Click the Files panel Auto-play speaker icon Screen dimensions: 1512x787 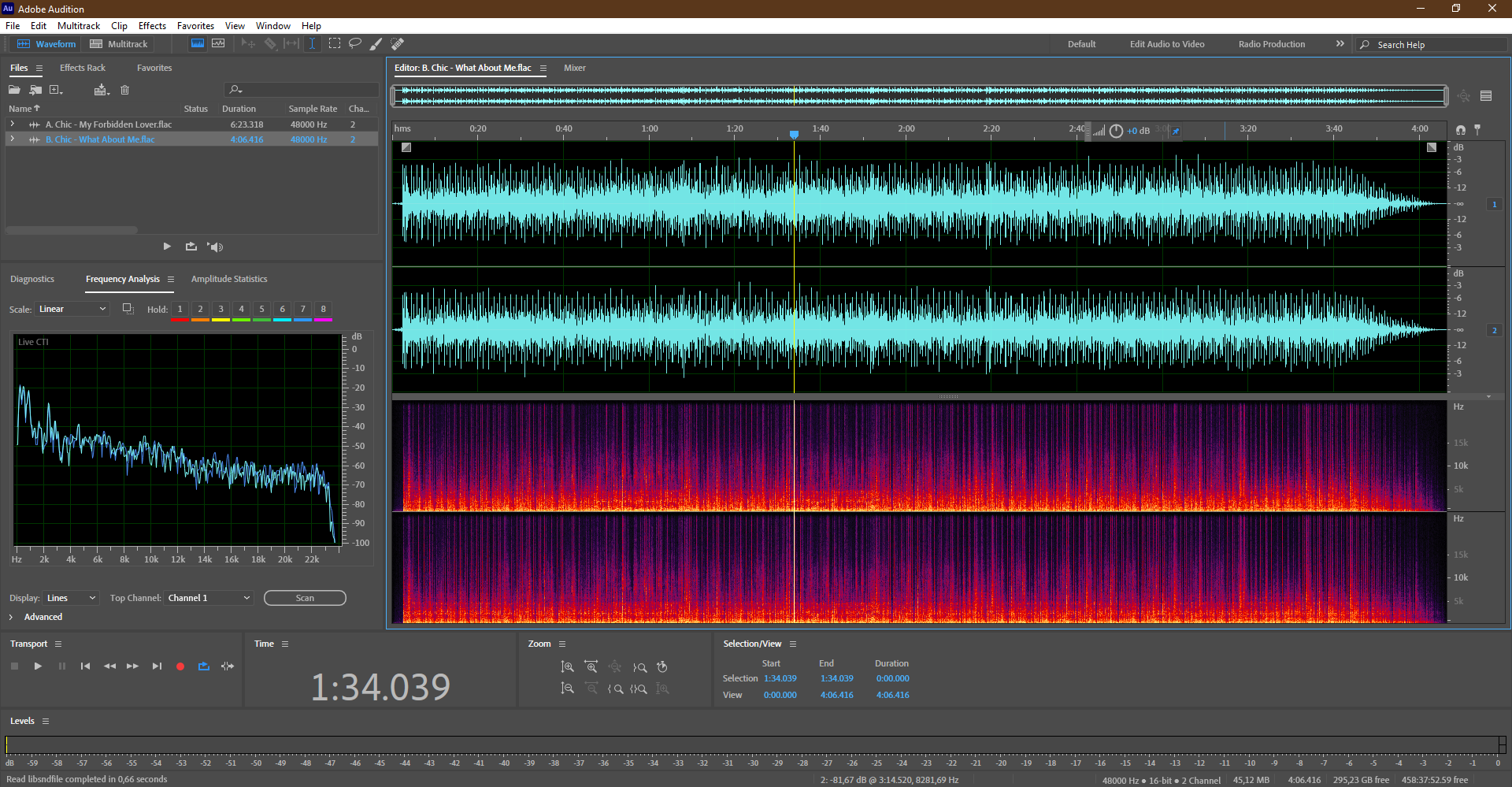click(x=215, y=247)
